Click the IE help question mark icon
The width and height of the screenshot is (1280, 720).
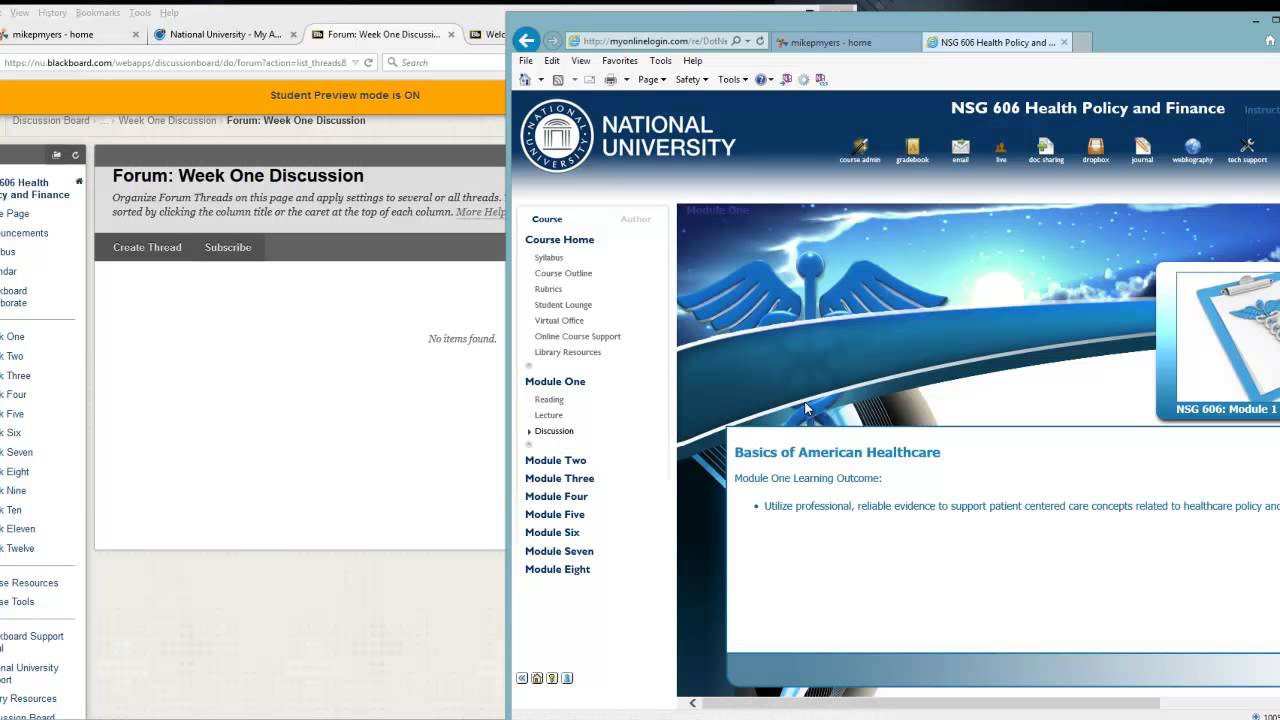click(761, 79)
